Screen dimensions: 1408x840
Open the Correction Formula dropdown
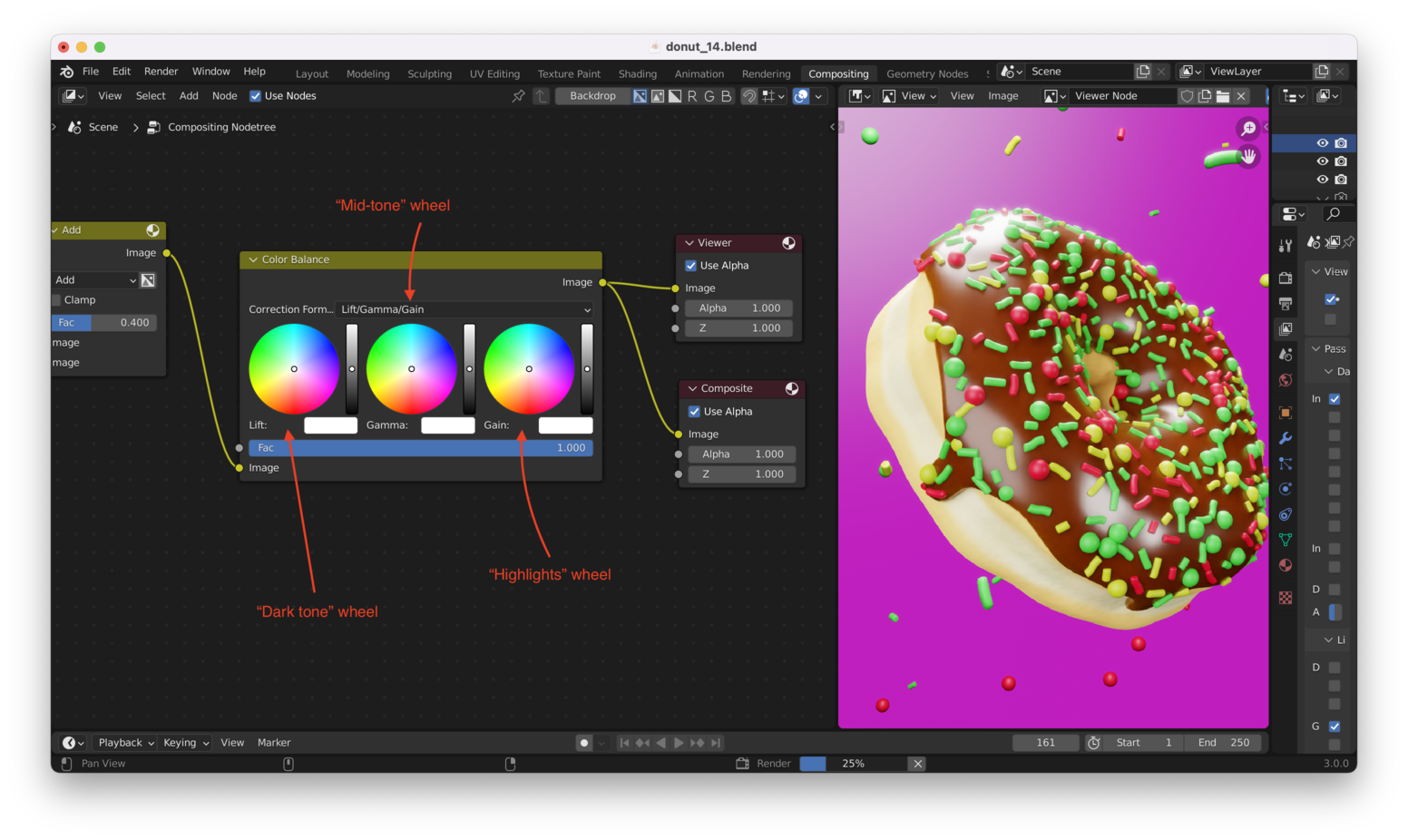click(465, 309)
